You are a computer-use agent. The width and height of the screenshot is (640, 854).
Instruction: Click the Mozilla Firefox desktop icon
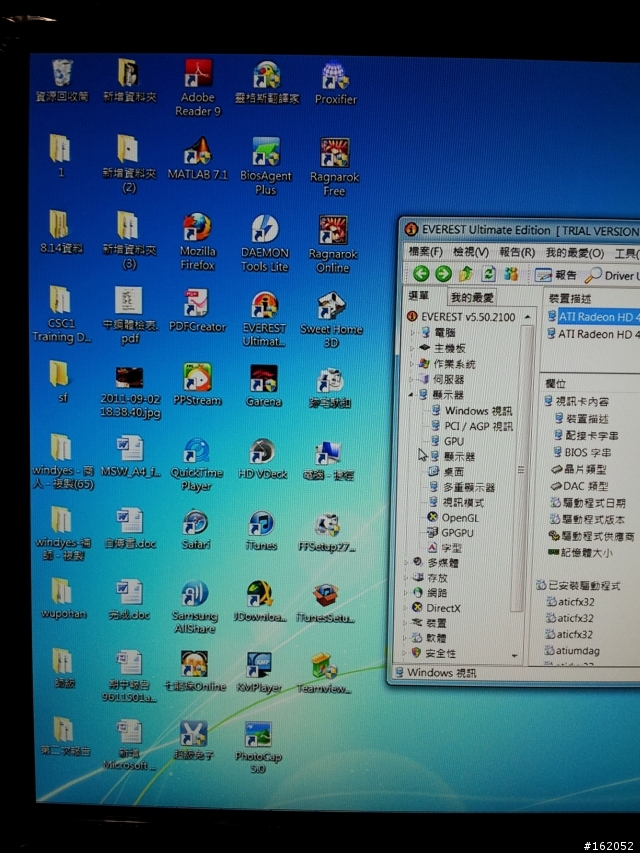coord(197,242)
